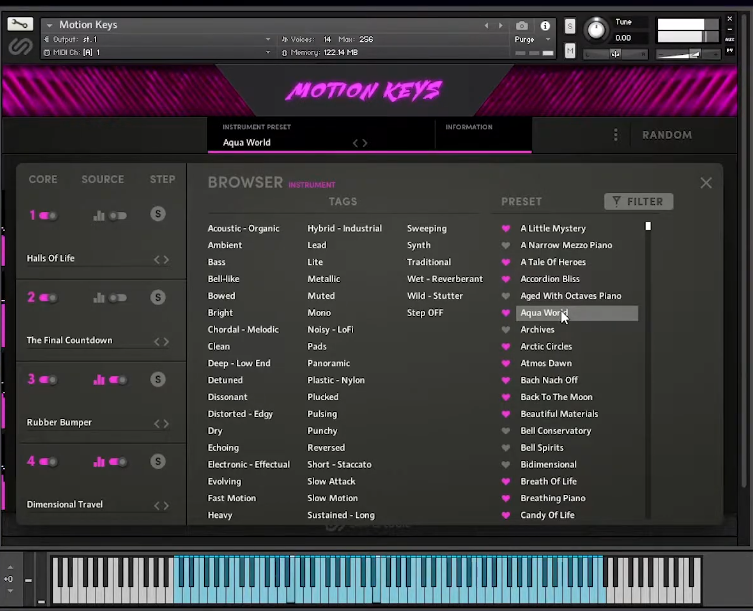Toggle heart for Aqua World preset
The width and height of the screenshot is (753, 611).
point(506,313)
